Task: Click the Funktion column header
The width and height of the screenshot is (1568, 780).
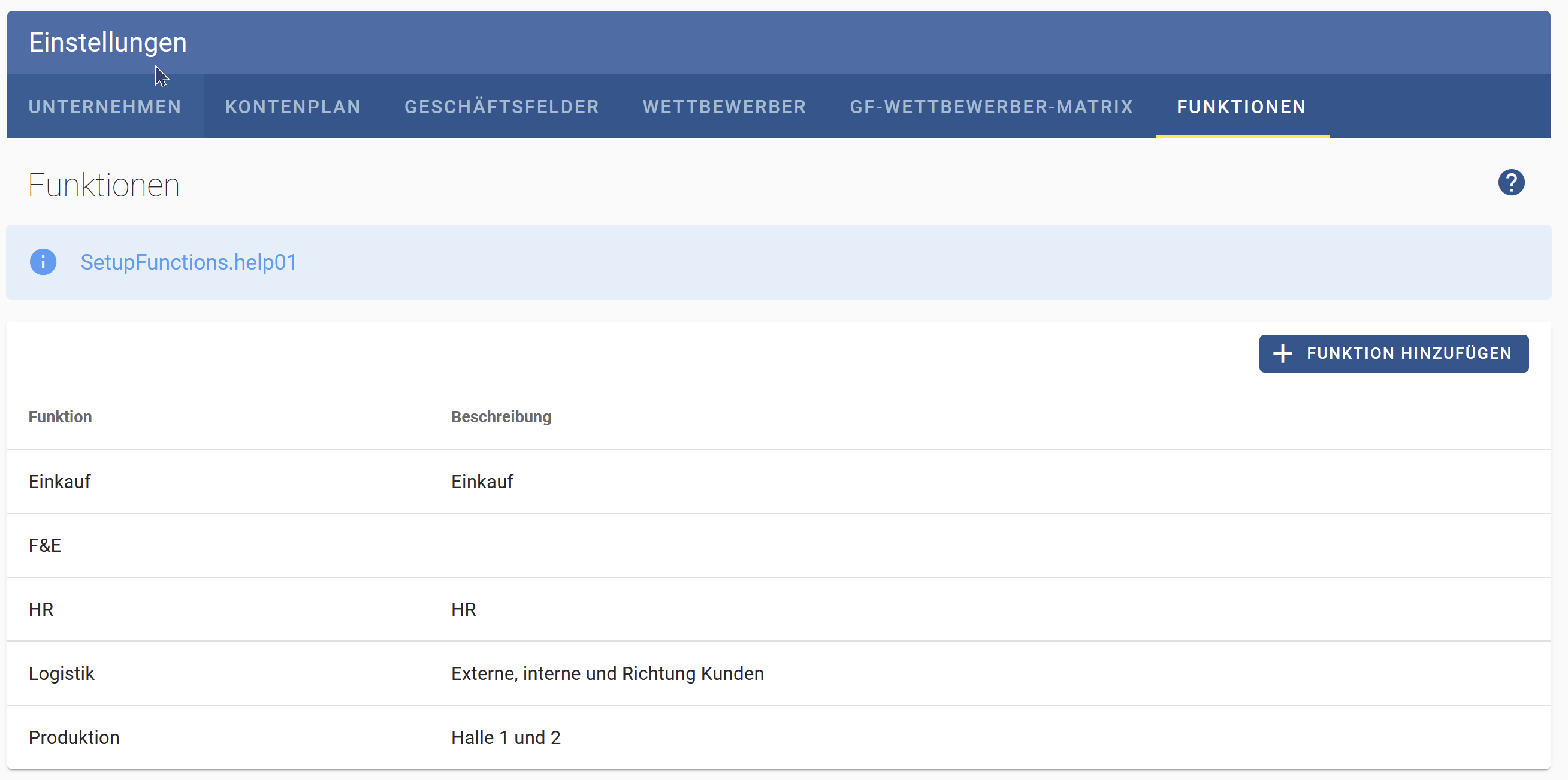Action: click(61, 417)
